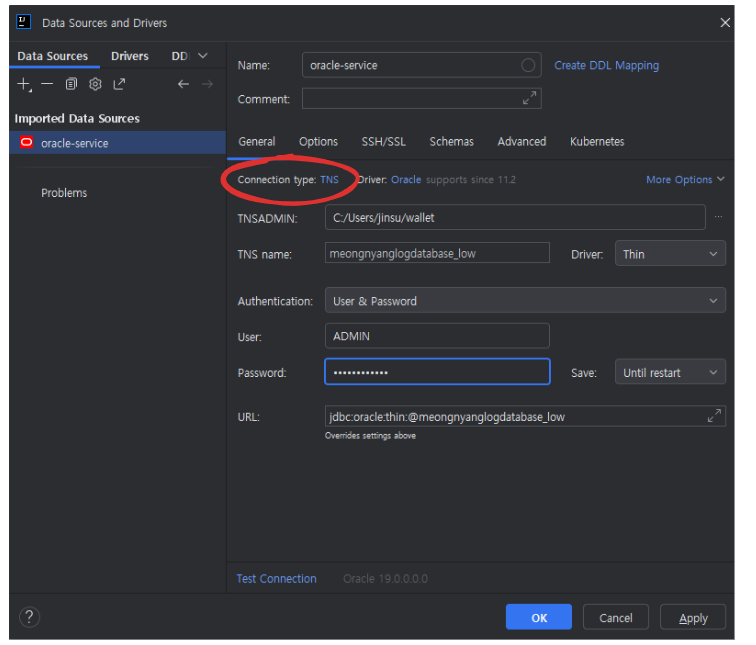This screenshot has width=756, height=645.
Task: Click the Cancel button
Action: pos(616,617)
